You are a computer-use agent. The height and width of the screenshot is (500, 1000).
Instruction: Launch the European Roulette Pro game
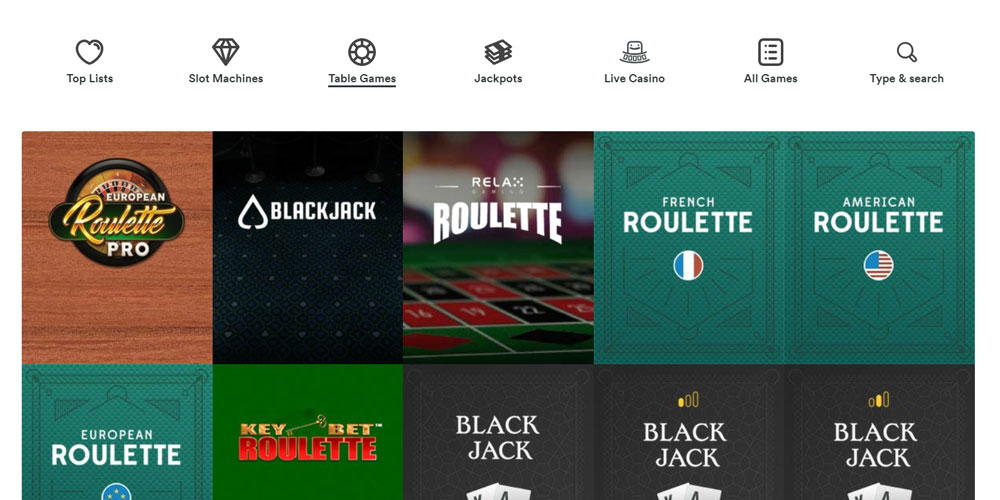click(117, 247)
